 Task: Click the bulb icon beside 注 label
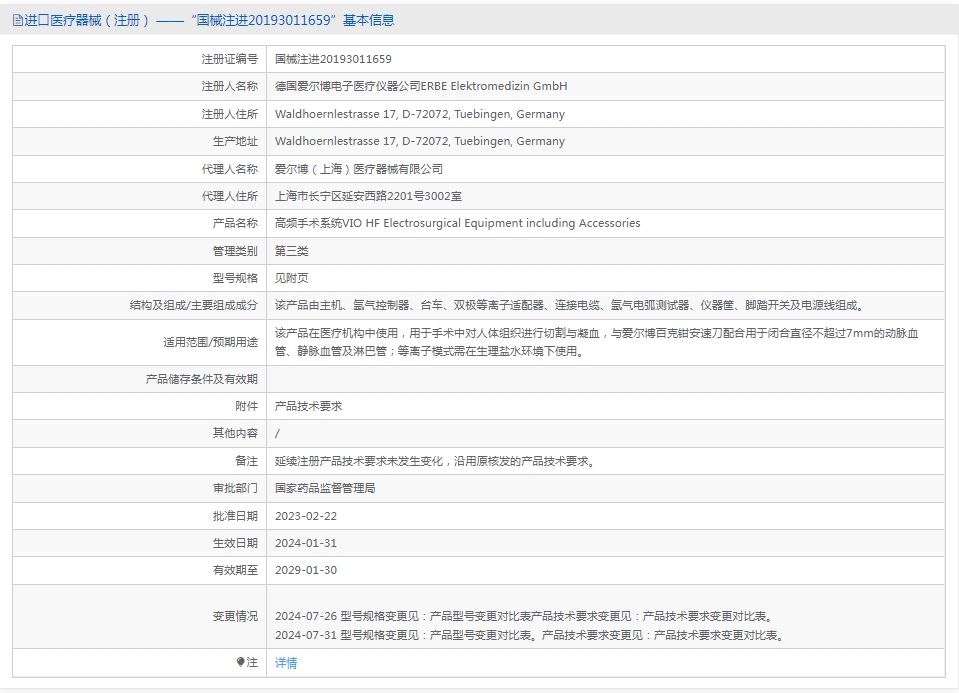click(241, 662)
